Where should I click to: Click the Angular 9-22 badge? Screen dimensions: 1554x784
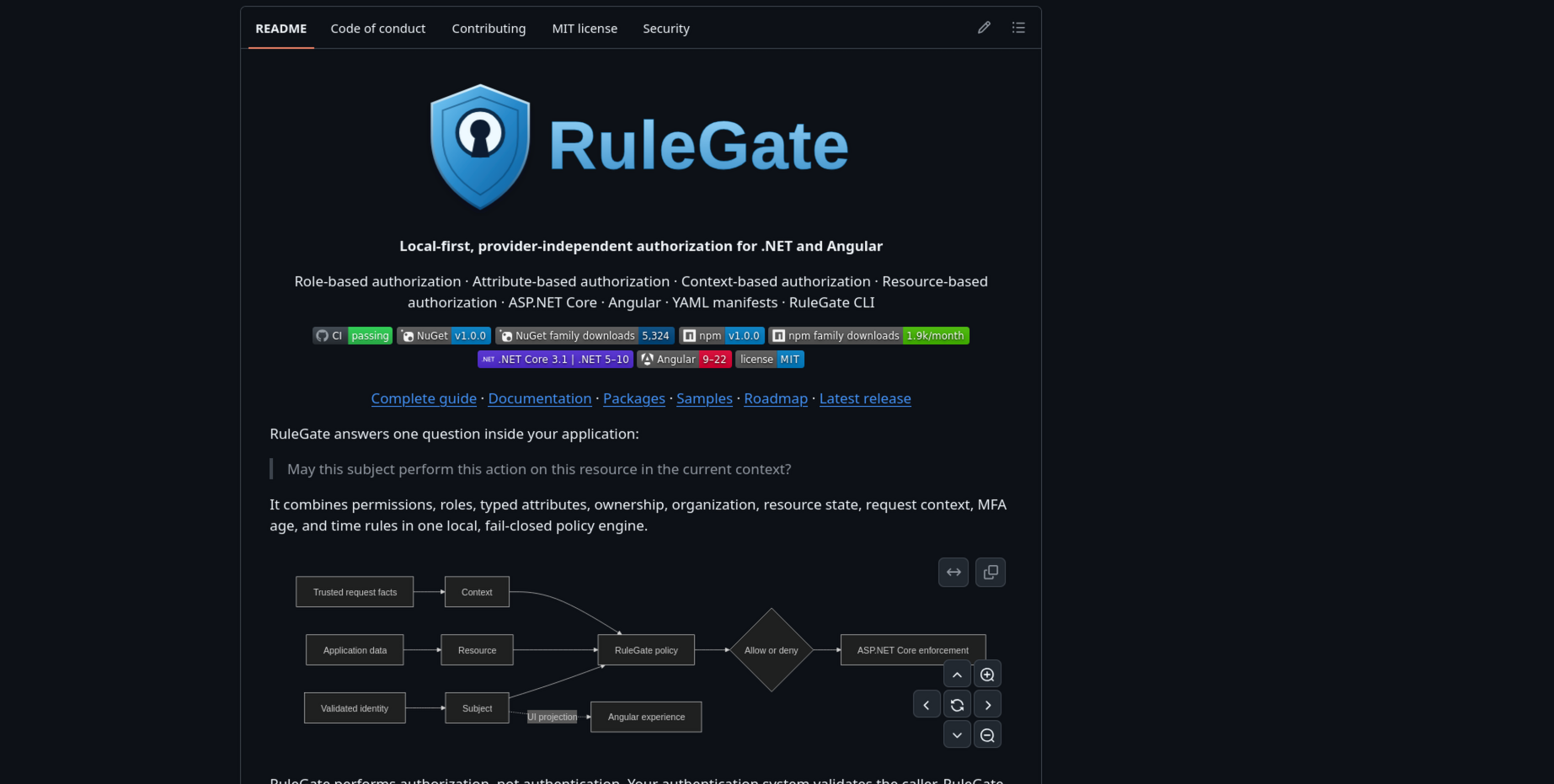click(684, 360)
